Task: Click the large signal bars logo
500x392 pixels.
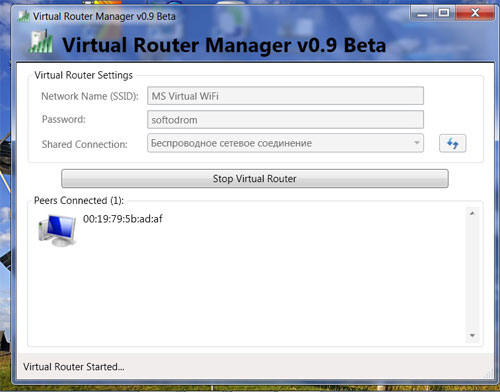Action: [41, 42]
